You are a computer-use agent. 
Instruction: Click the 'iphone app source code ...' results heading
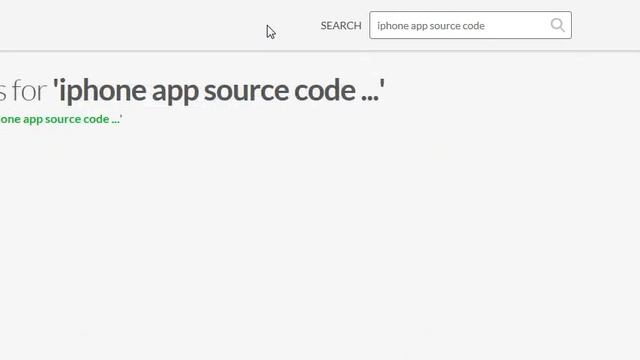click(219, 90)
